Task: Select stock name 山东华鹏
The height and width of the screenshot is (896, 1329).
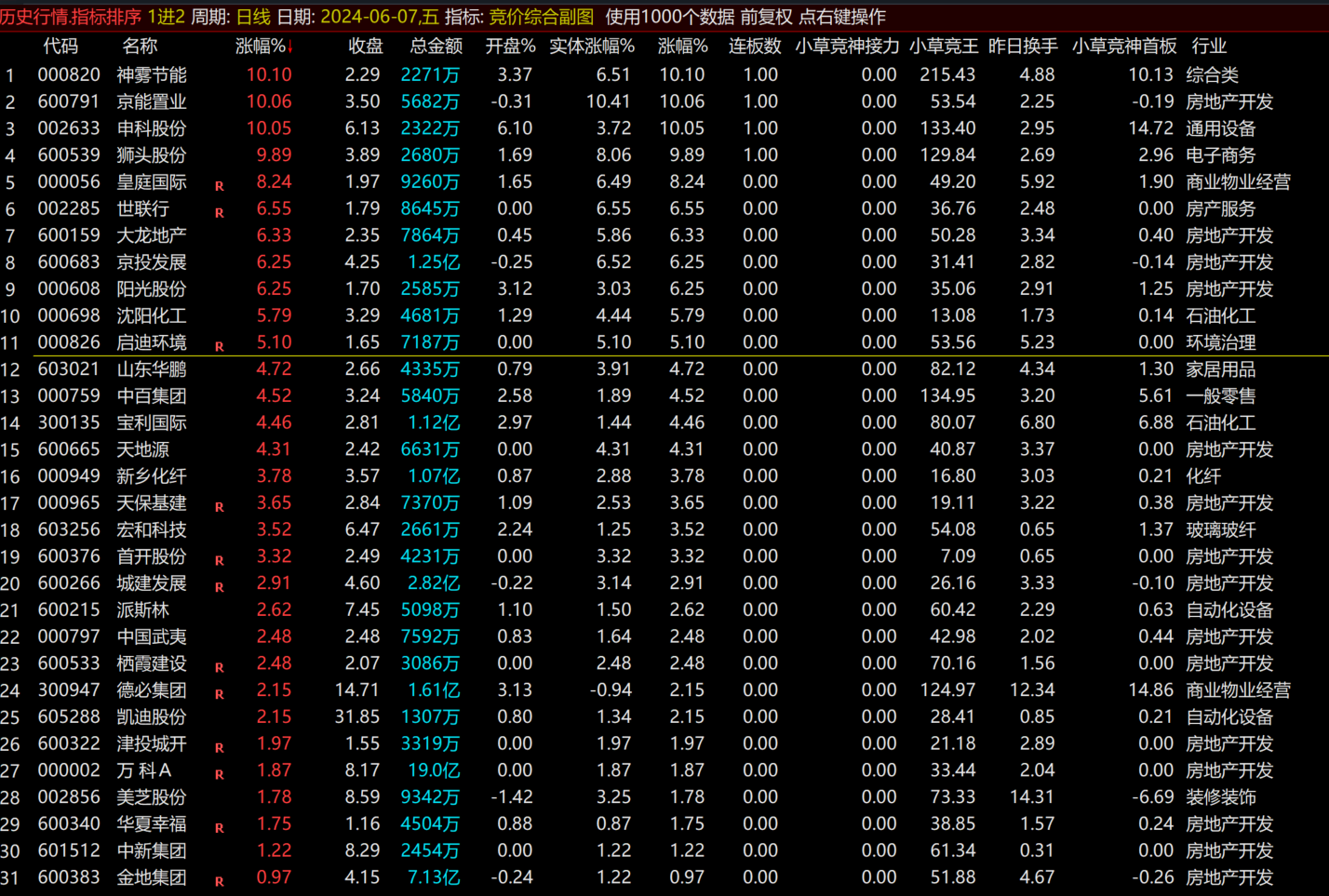Action: [x=152, y=369]
